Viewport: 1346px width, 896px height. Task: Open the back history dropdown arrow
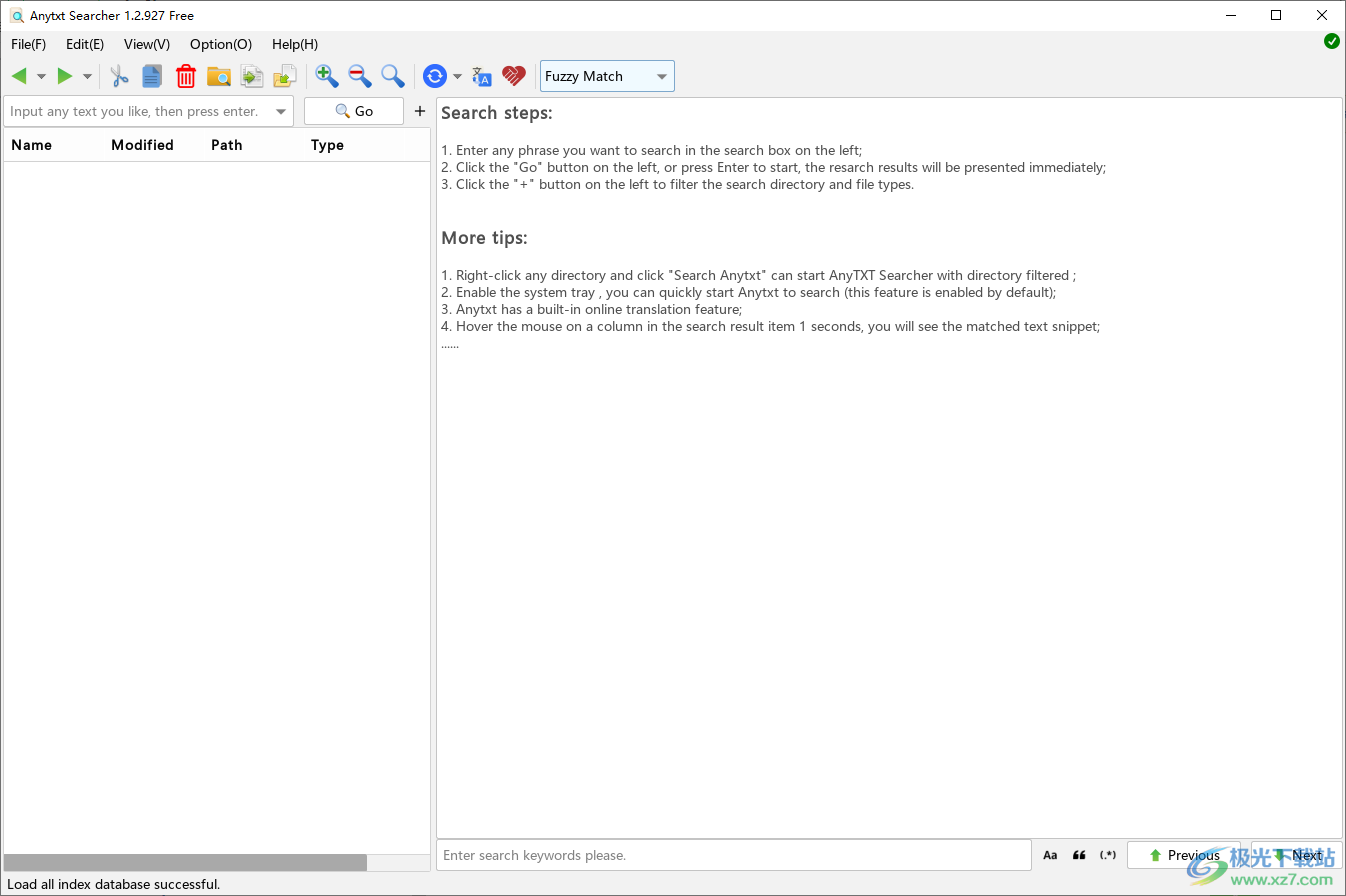click(41, 77)
